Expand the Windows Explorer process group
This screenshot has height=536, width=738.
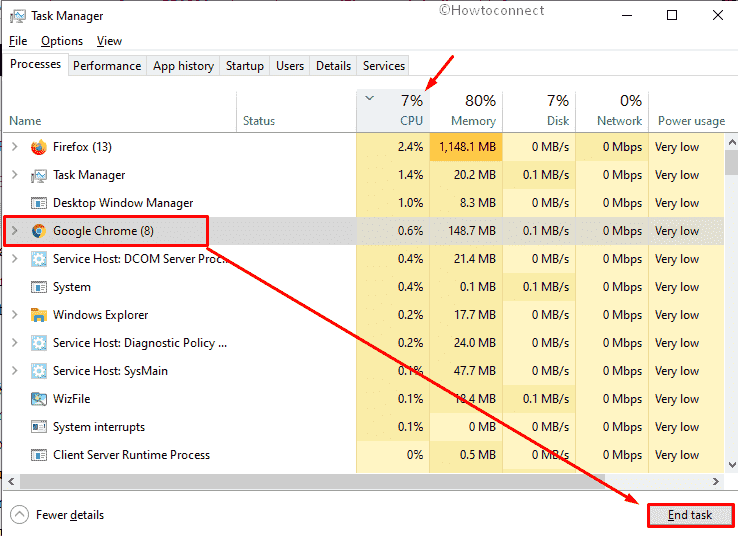(x=15, y=315)
